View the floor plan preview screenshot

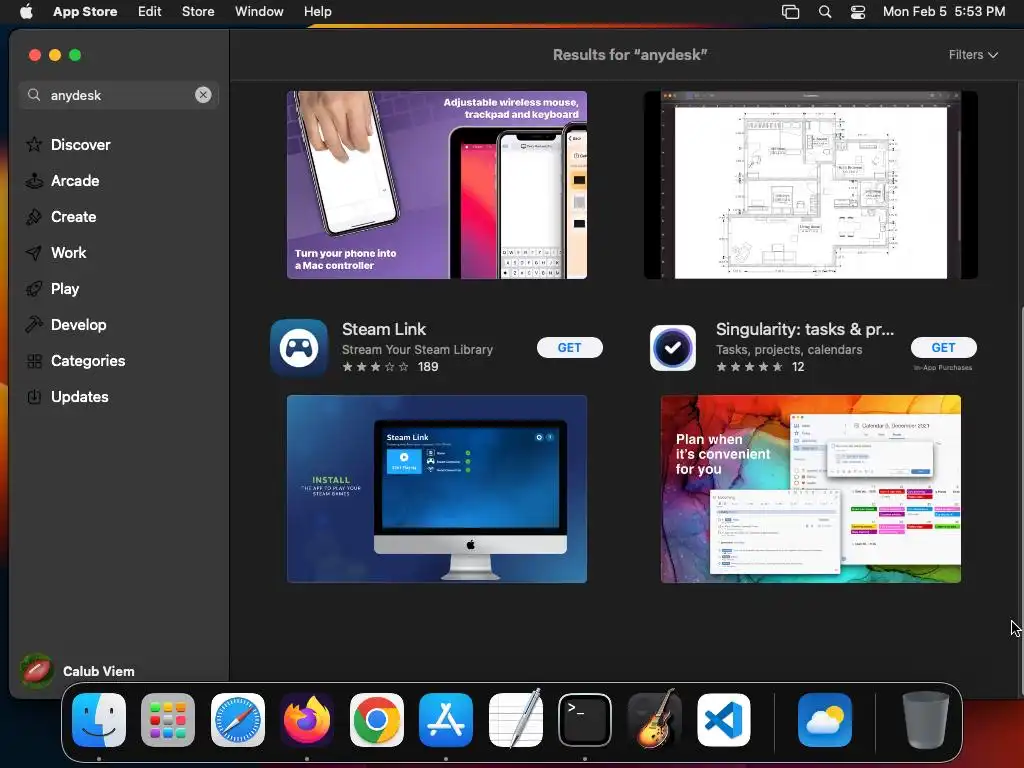click(810, 185)
